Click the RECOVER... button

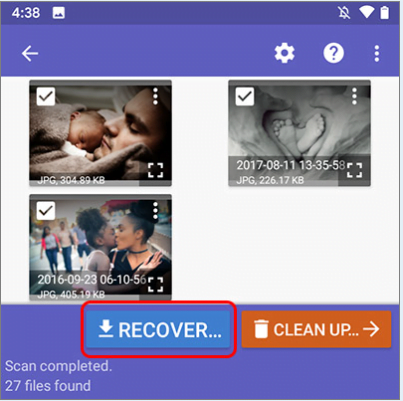(158, 329)
